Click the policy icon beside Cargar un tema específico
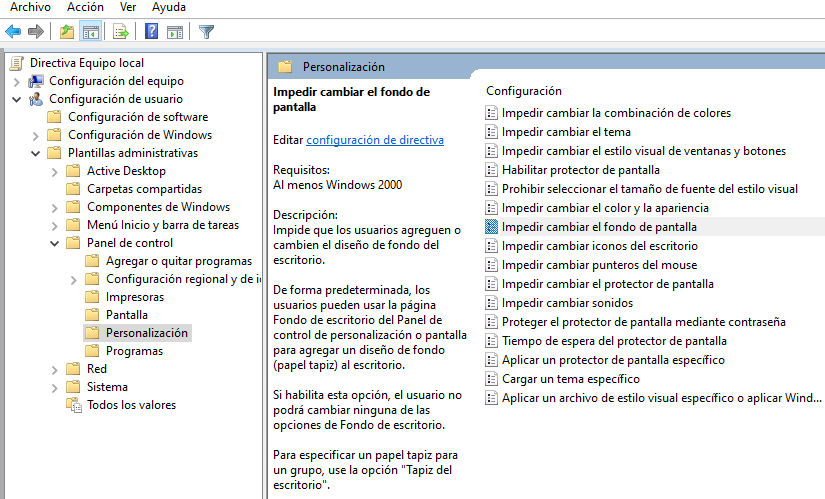The width and height of the screenshot is (825, 499). click(x=491, y=379)
